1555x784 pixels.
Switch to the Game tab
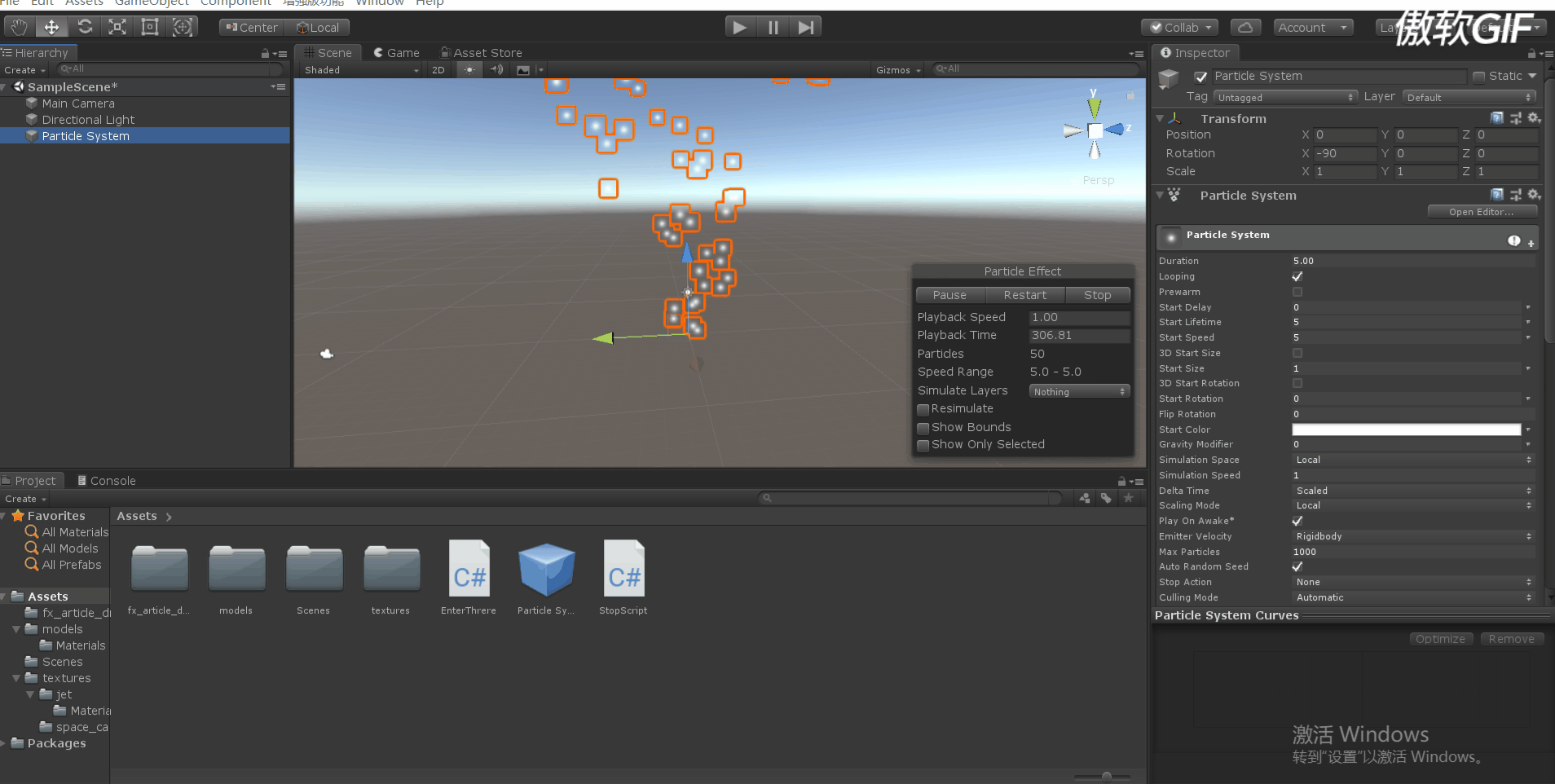click(396, 53)
